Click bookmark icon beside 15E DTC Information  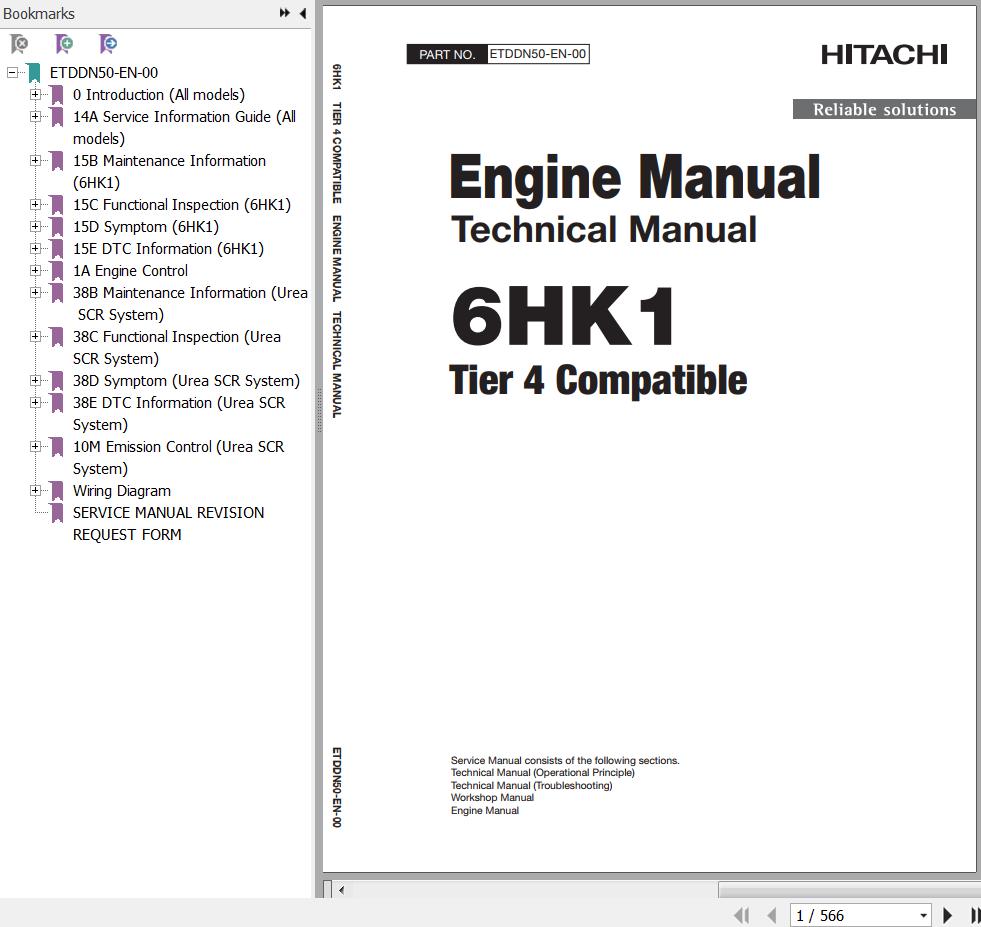pos(57,249)
